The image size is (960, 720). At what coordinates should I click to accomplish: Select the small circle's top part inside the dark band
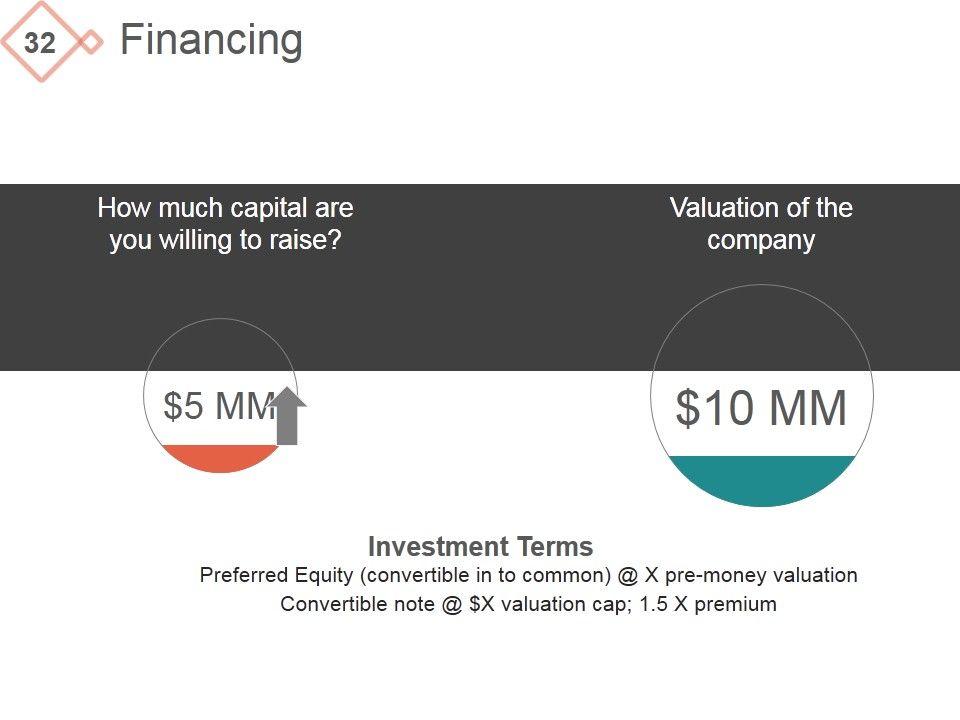click(x=221, y=345)
